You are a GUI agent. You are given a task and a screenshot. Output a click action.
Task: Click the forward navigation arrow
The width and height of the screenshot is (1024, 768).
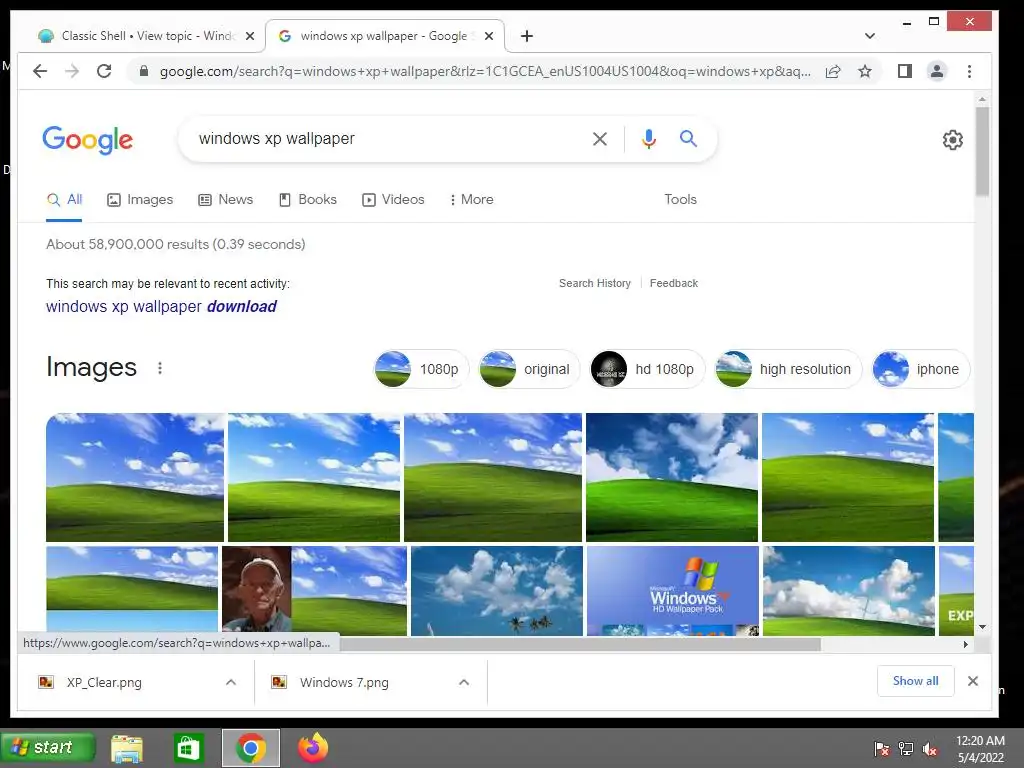pyautogui.click(x=72, y=71)
